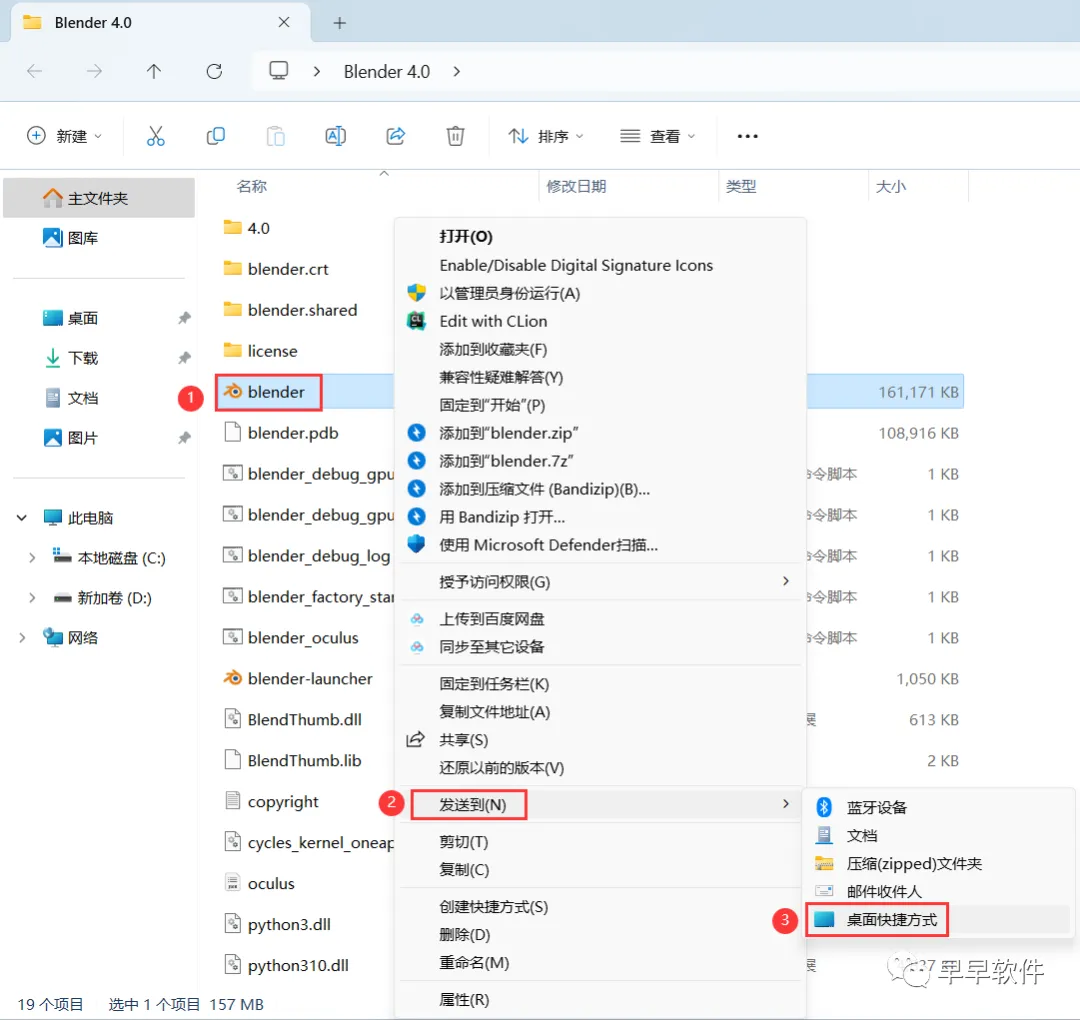Collapse the 此电脑 tree node
The height and width of the screenshot is (1020, 1080).
point(22,517)
